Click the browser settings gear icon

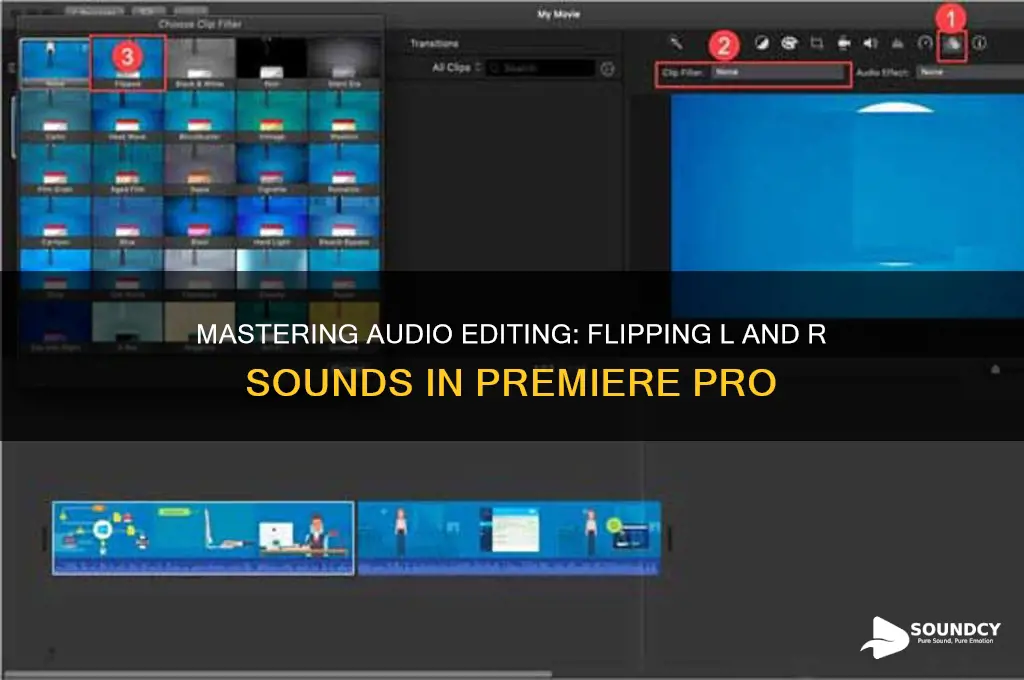pos(607,69)
